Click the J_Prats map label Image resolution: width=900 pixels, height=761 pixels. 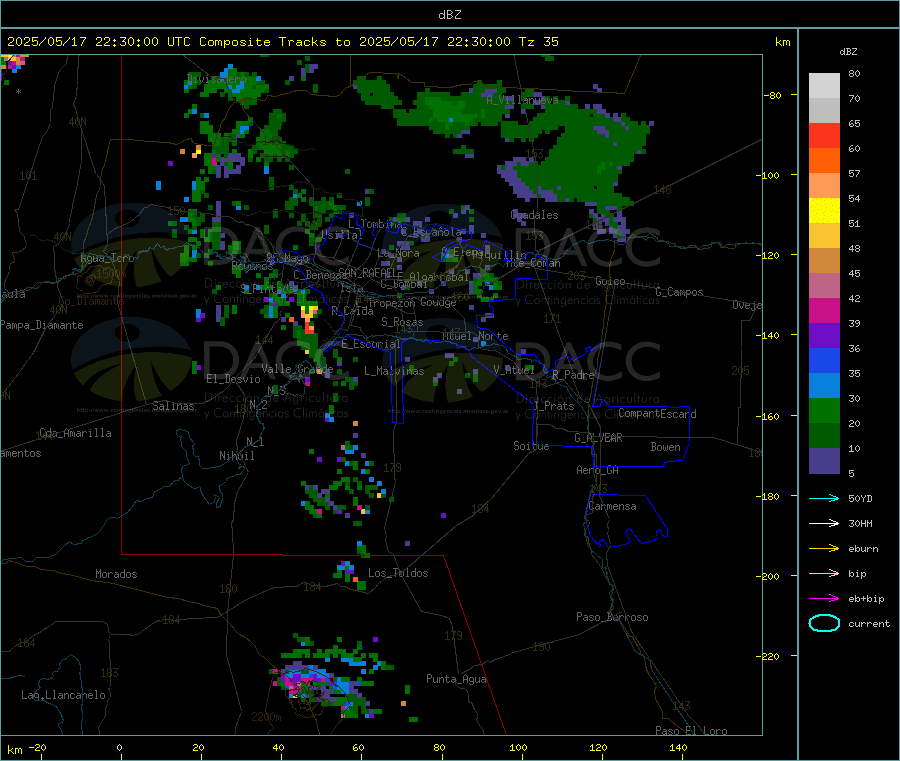pyautogui.click(x=553, y=406)
